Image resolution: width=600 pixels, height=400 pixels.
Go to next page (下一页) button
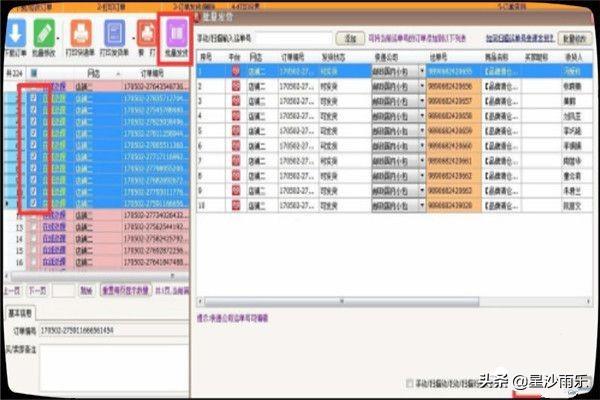tap(38, 291)
